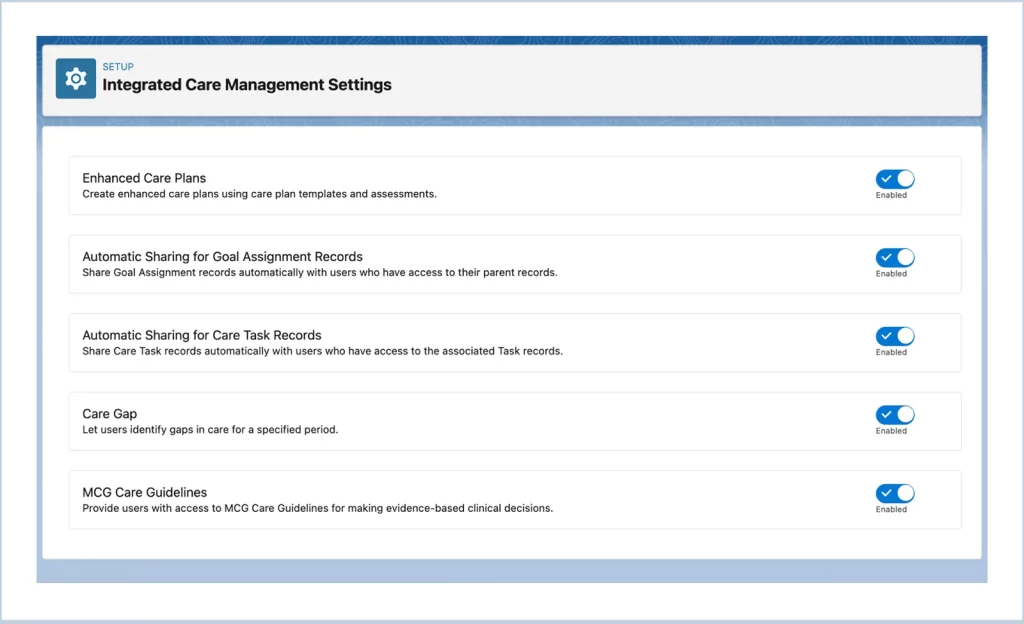Image resolution: width=1024 pixels, height=624 pixels.
Task: Click the Setup gear icon
Action: (x=76, y=78)
